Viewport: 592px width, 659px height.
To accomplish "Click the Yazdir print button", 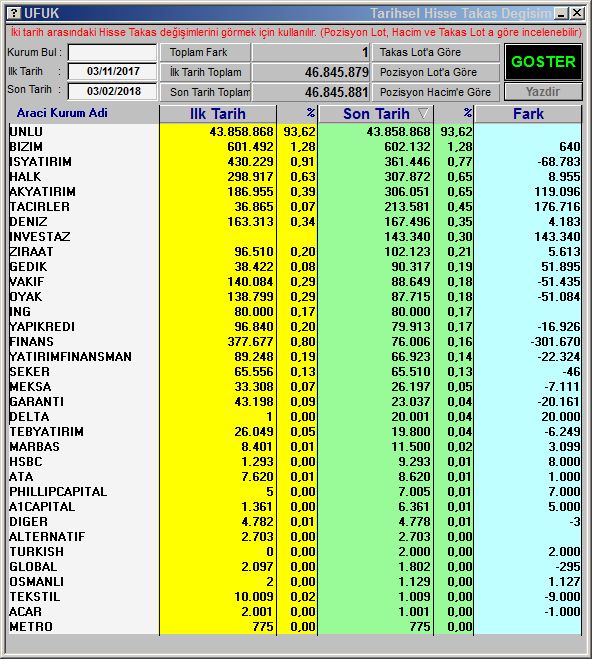I will click(543, 92).
